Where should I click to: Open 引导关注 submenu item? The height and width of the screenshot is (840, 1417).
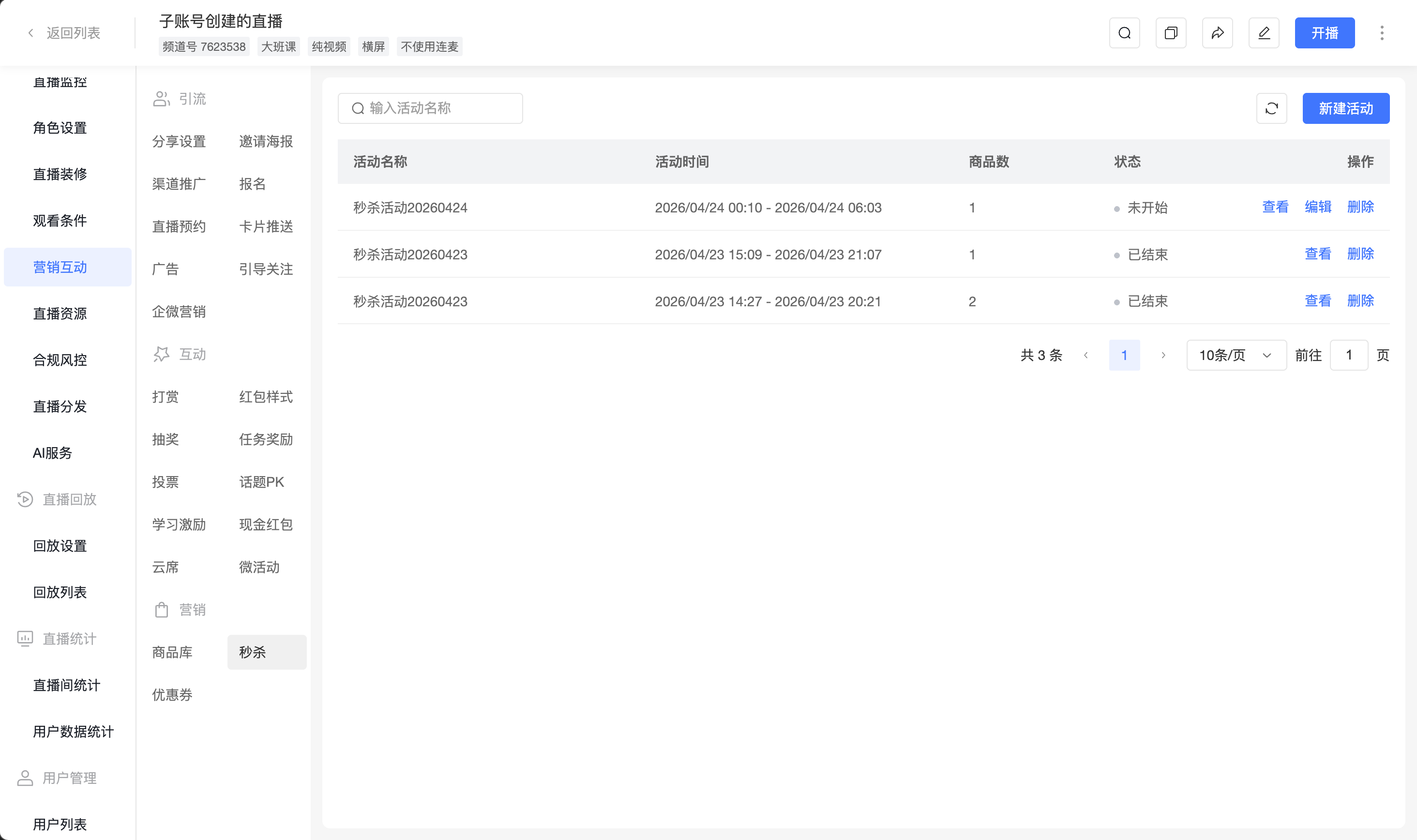(266, 269)
